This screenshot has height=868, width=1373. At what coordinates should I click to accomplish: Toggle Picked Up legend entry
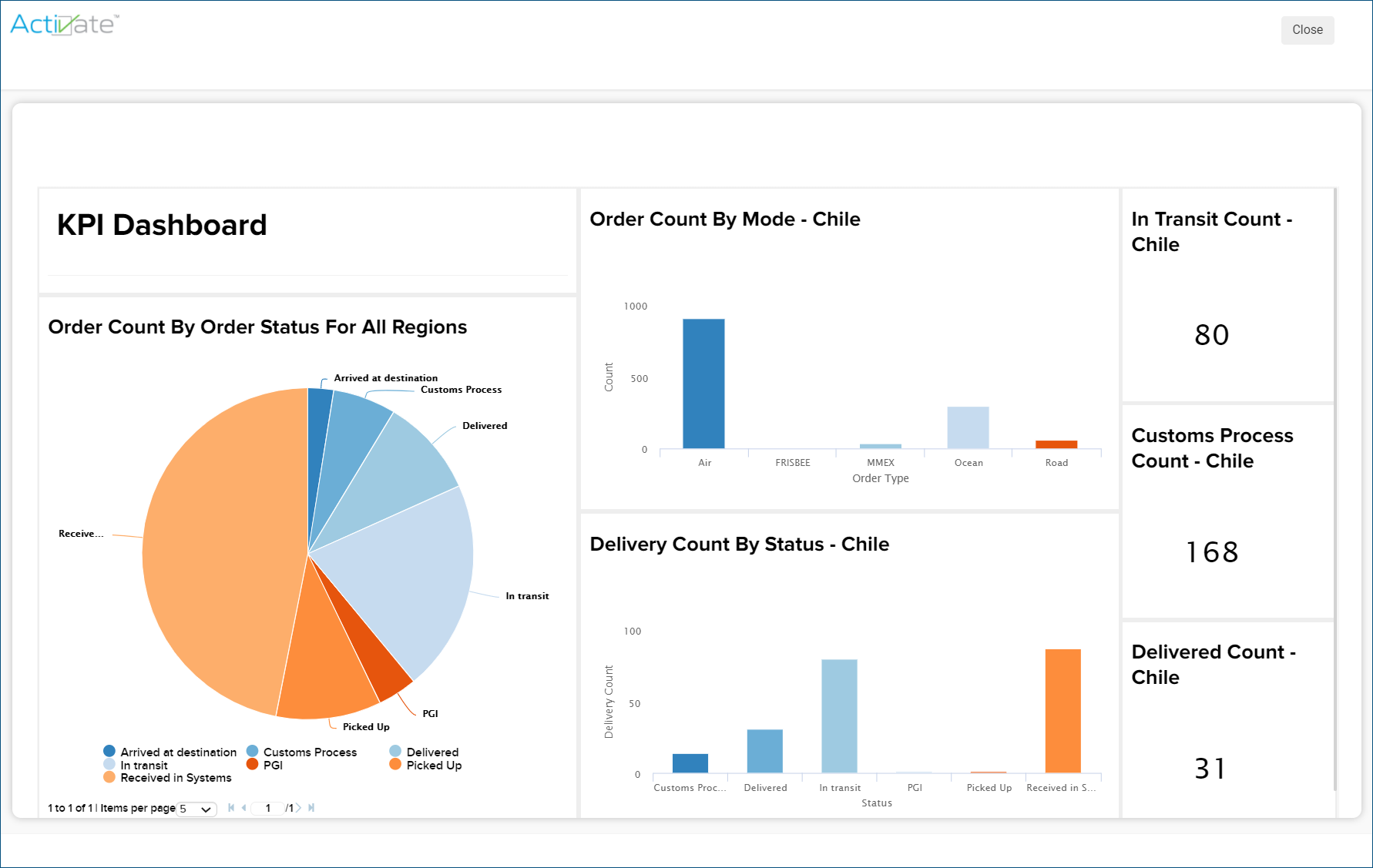coord(425,765)
